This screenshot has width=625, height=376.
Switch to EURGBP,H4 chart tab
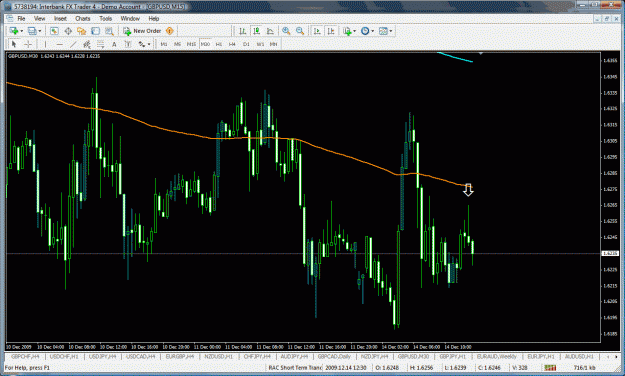coord(180,356)
